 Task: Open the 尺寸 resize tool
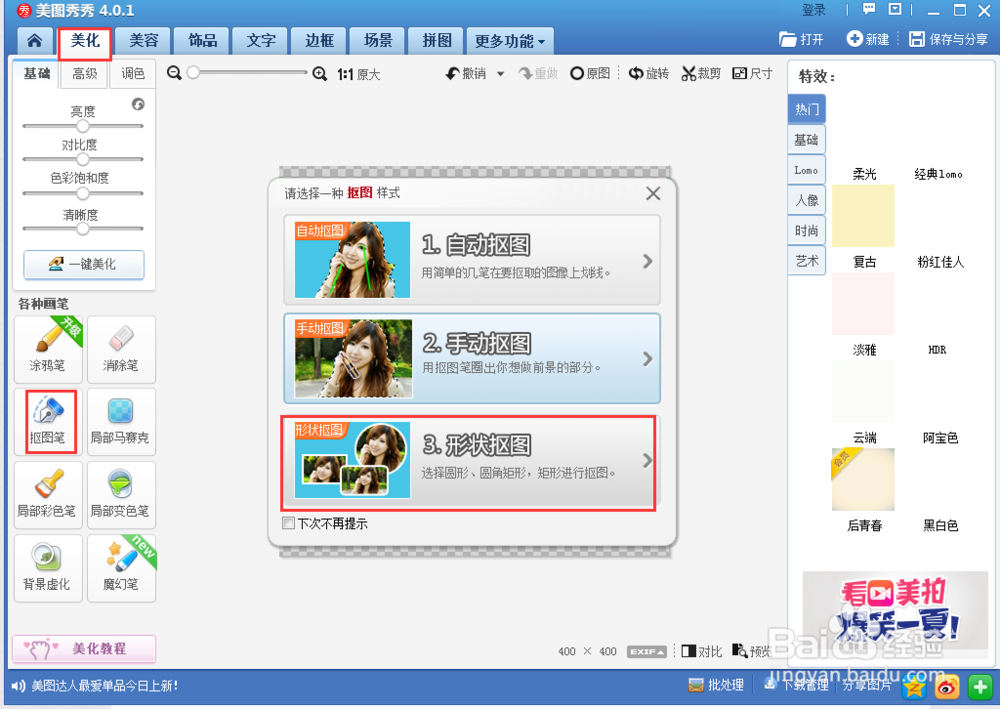[x=753, y=73]
